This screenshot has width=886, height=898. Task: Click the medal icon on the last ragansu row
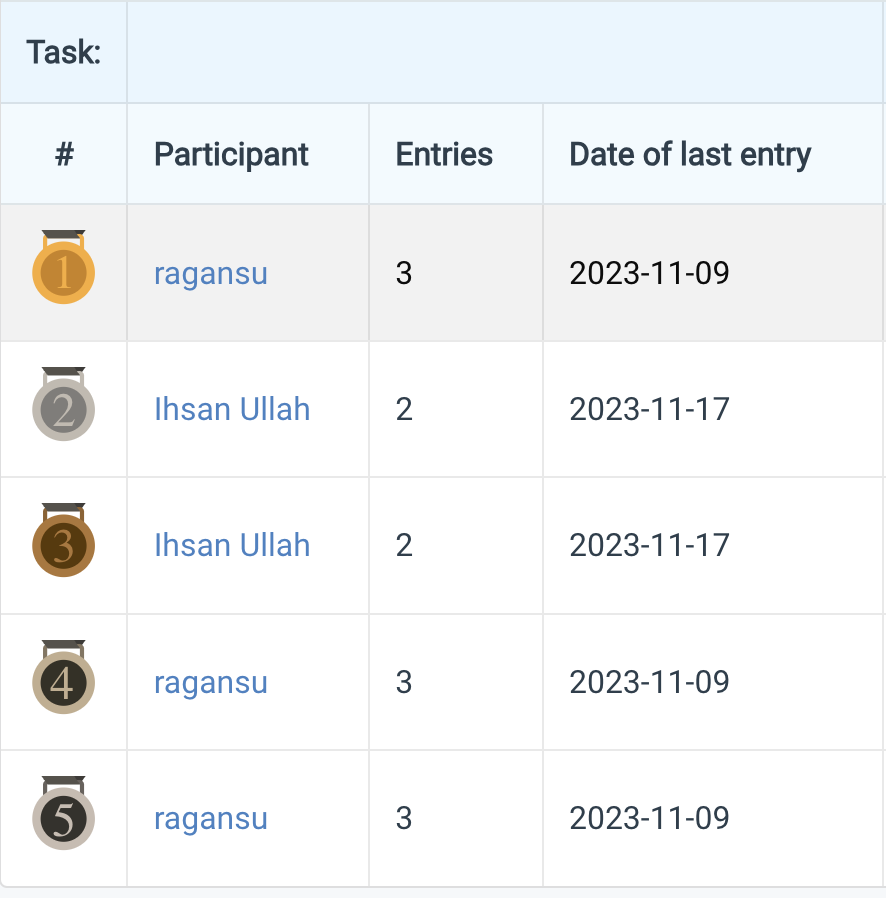pos(62,818)
